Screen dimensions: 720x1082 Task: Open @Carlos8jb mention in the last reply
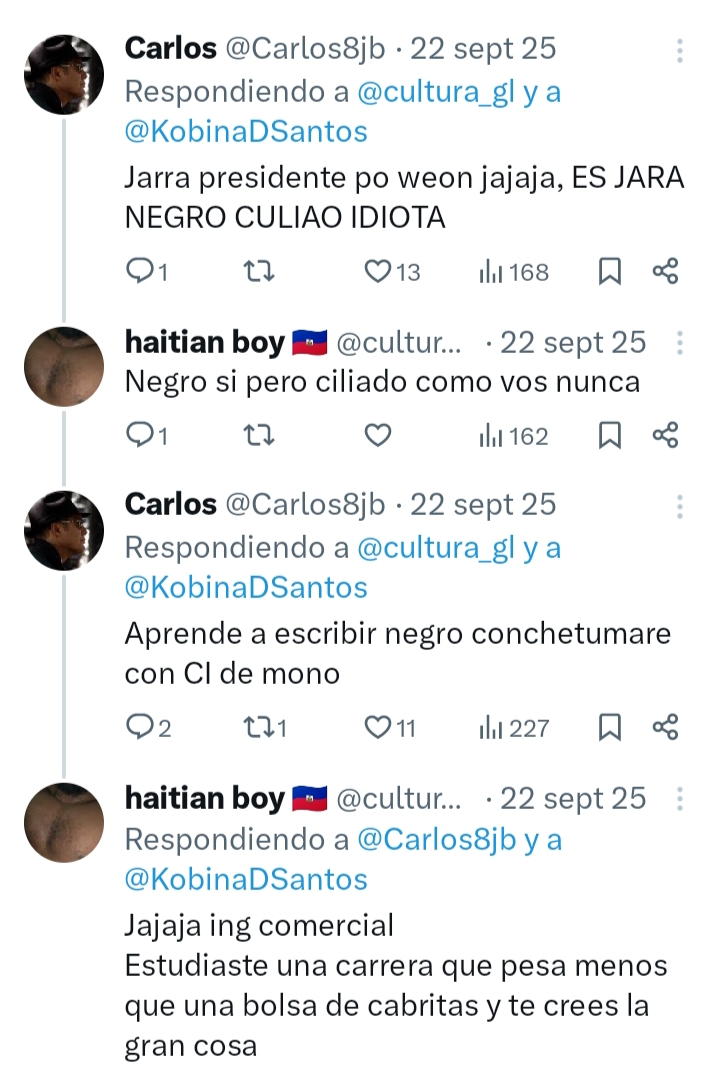437,840
